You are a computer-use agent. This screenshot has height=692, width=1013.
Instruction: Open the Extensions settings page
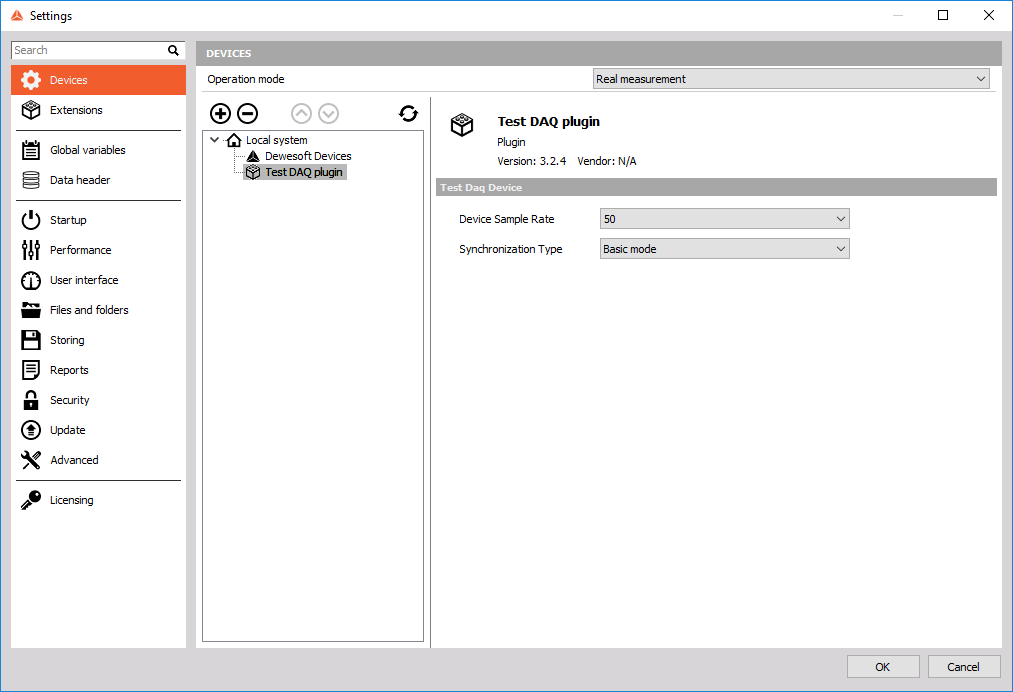(98, 110)
